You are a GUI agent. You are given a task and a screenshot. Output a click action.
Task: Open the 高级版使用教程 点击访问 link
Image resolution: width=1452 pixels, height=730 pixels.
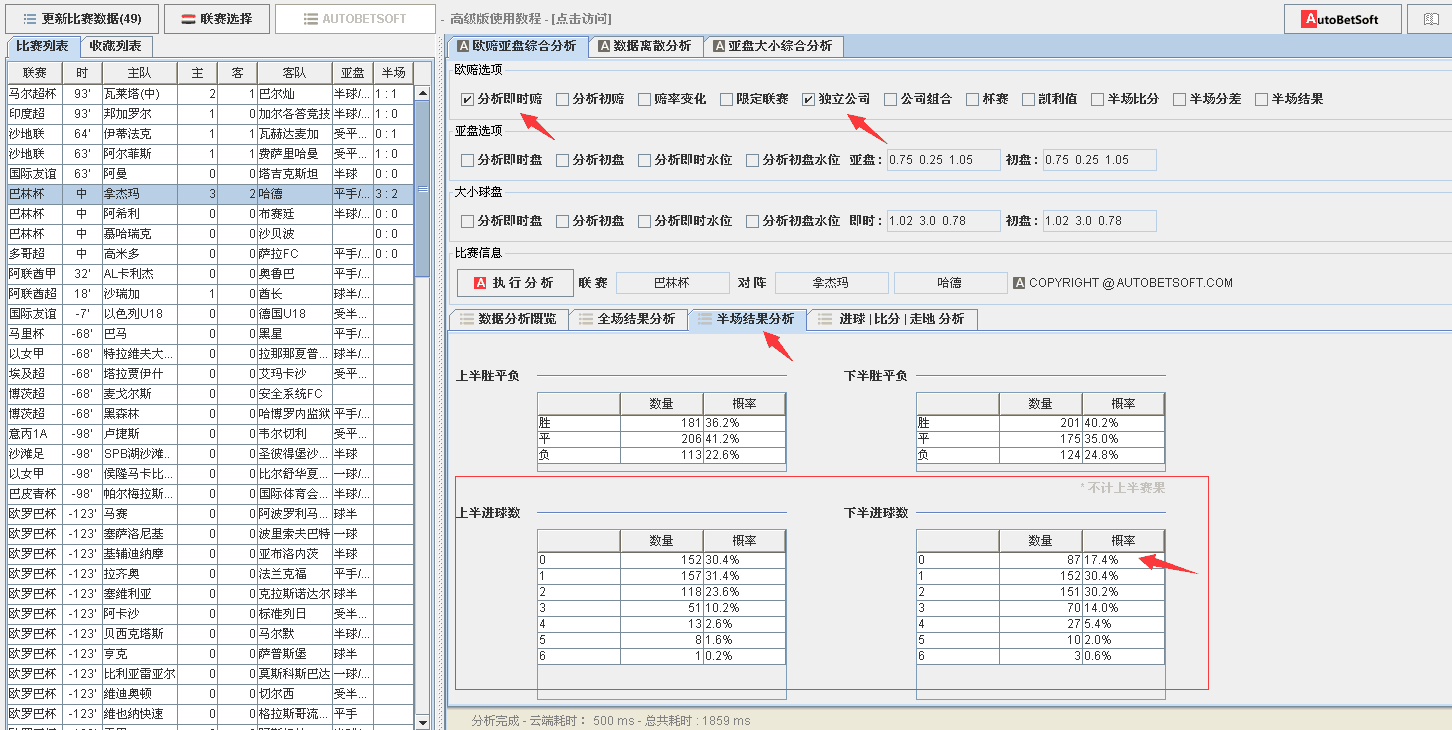click(530, 19)
